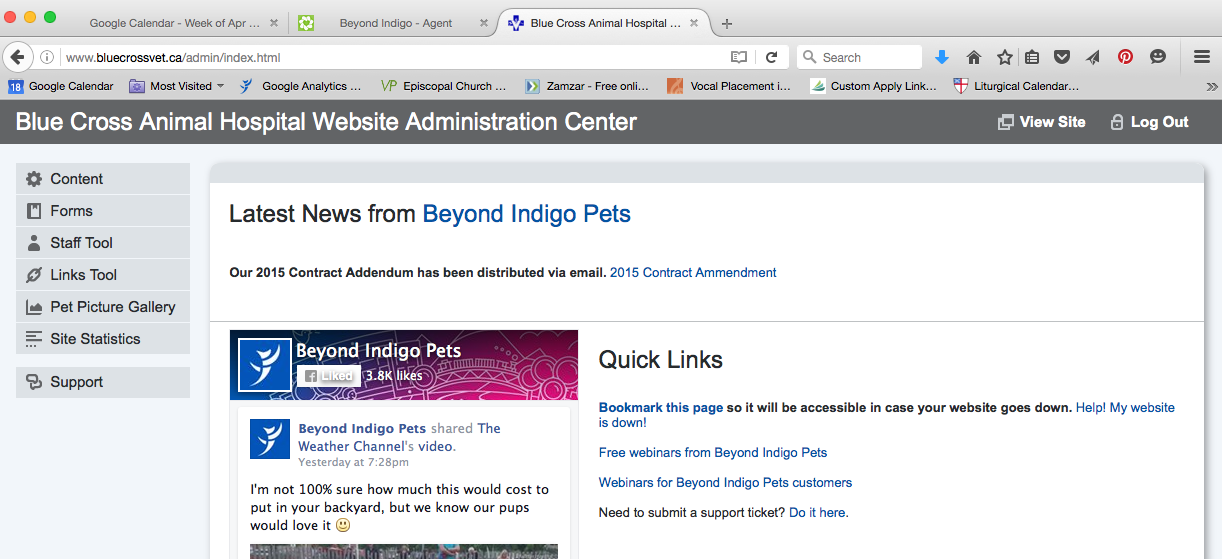The image size is (1222, 559).
Task: Save page to Pocket icon
Action: pyautogui.click(x=1063, y=58)
